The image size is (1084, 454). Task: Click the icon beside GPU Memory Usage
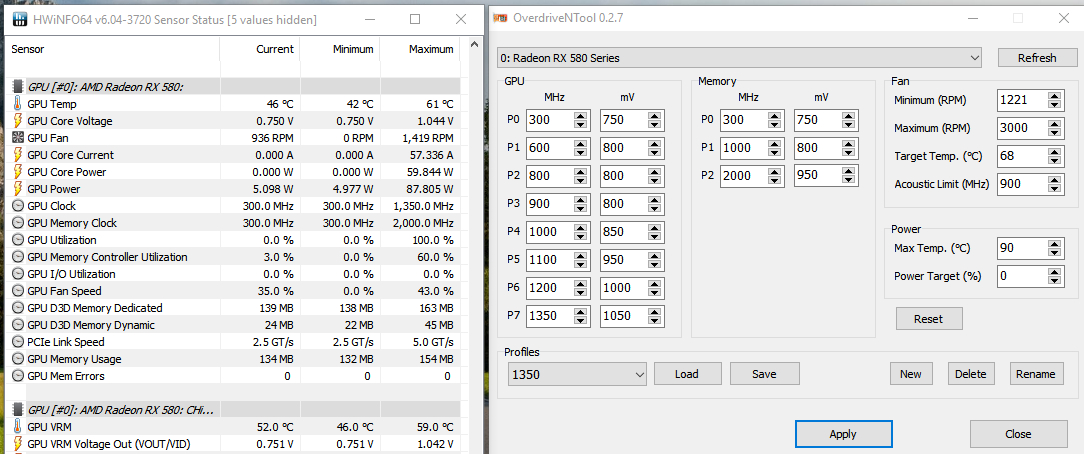[17, 359]
